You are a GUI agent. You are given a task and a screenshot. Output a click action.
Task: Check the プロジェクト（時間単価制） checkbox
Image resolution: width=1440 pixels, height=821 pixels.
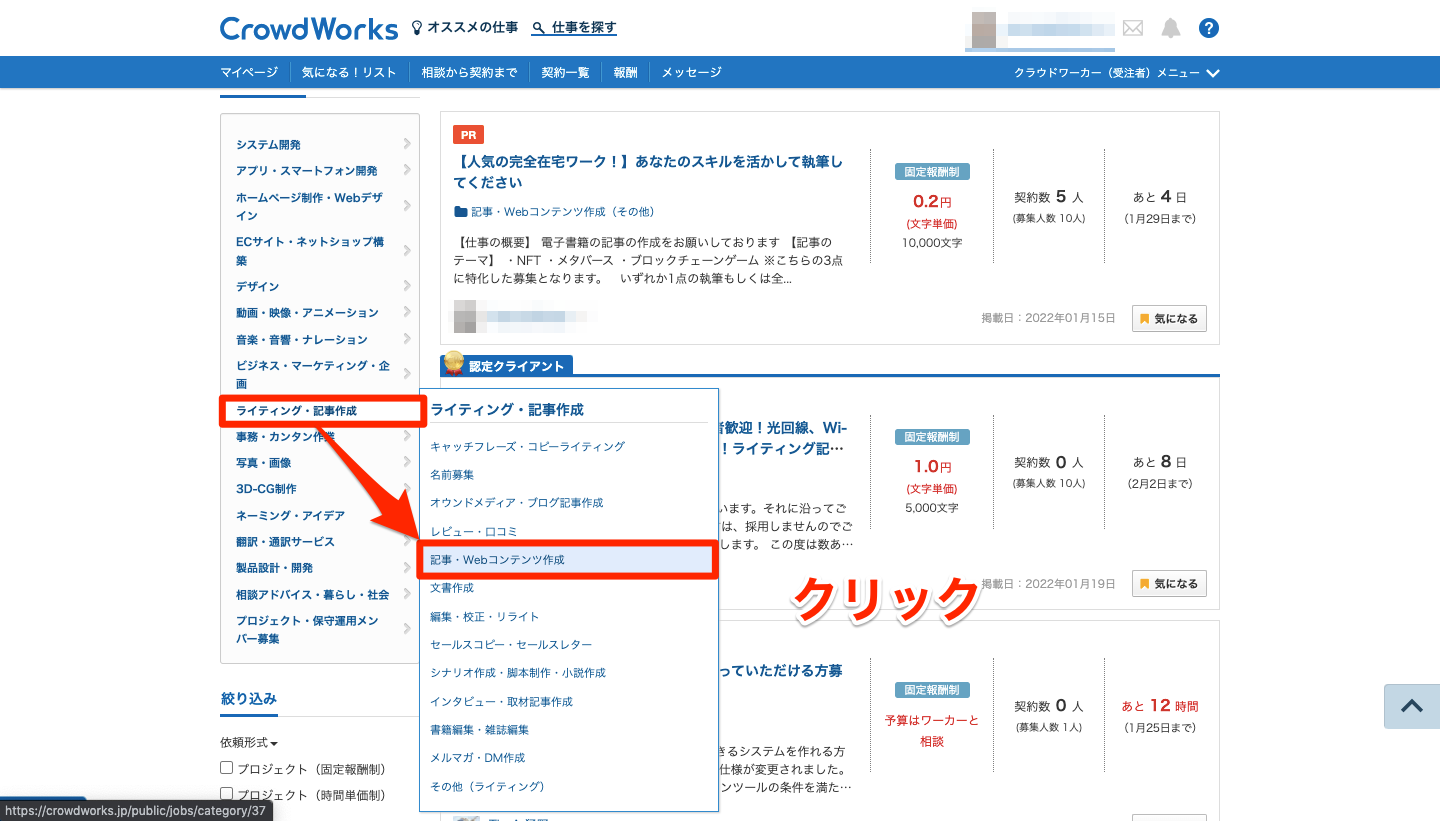[x=227, y=795]
